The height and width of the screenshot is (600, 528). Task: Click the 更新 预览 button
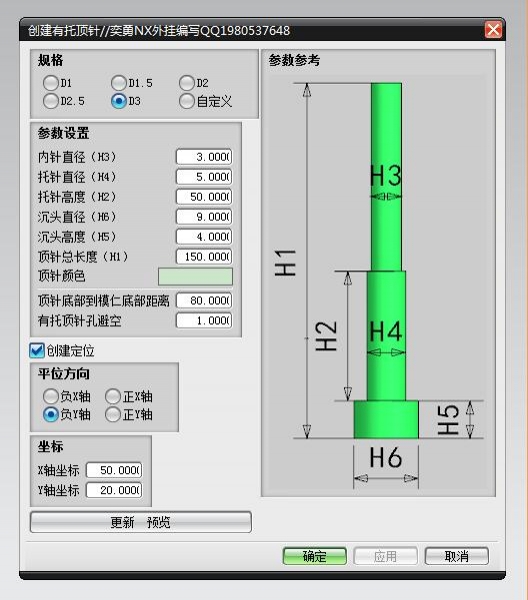click(x=141, y=522)
